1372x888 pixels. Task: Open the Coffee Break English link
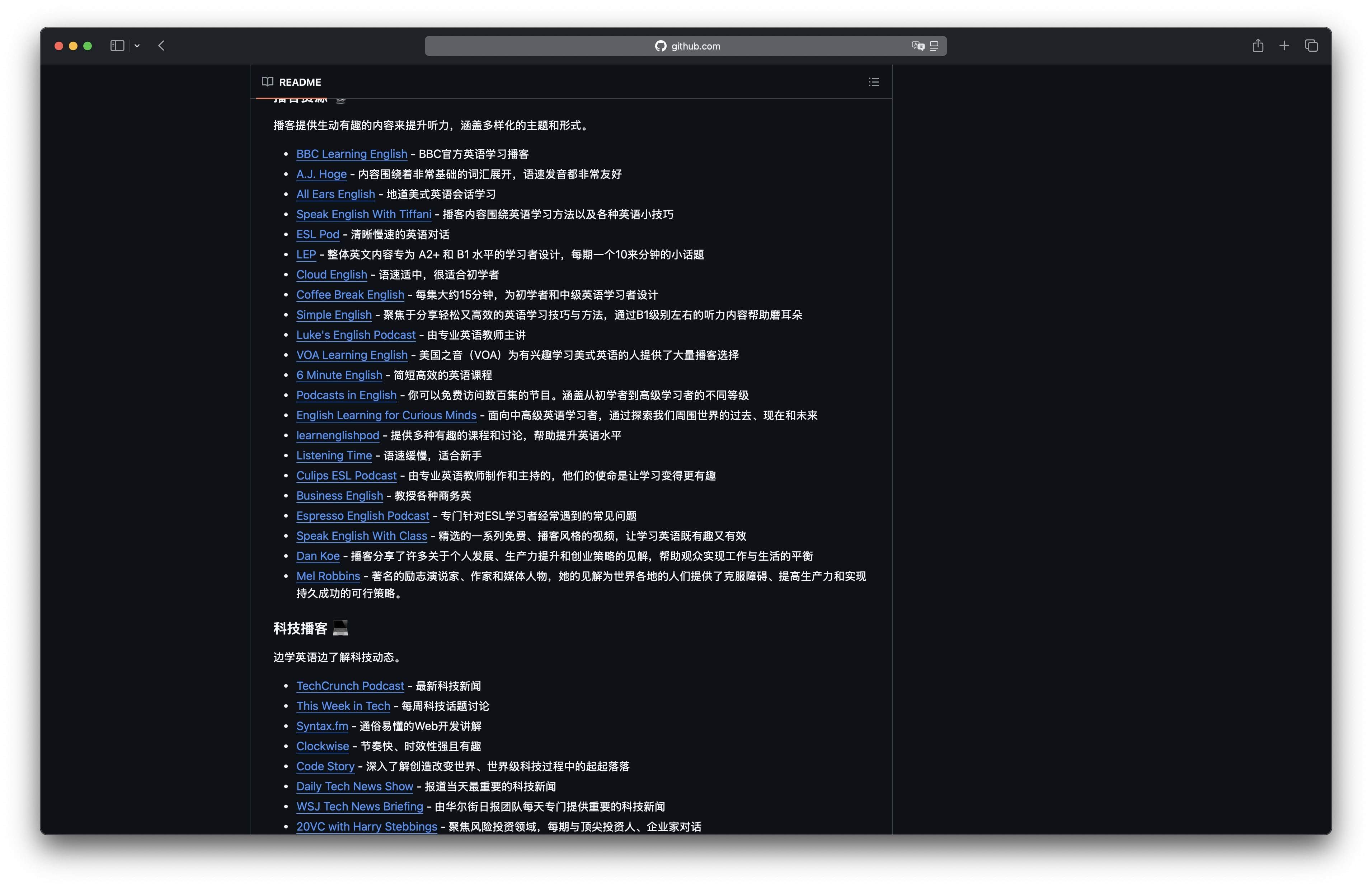tap(350, 295)
